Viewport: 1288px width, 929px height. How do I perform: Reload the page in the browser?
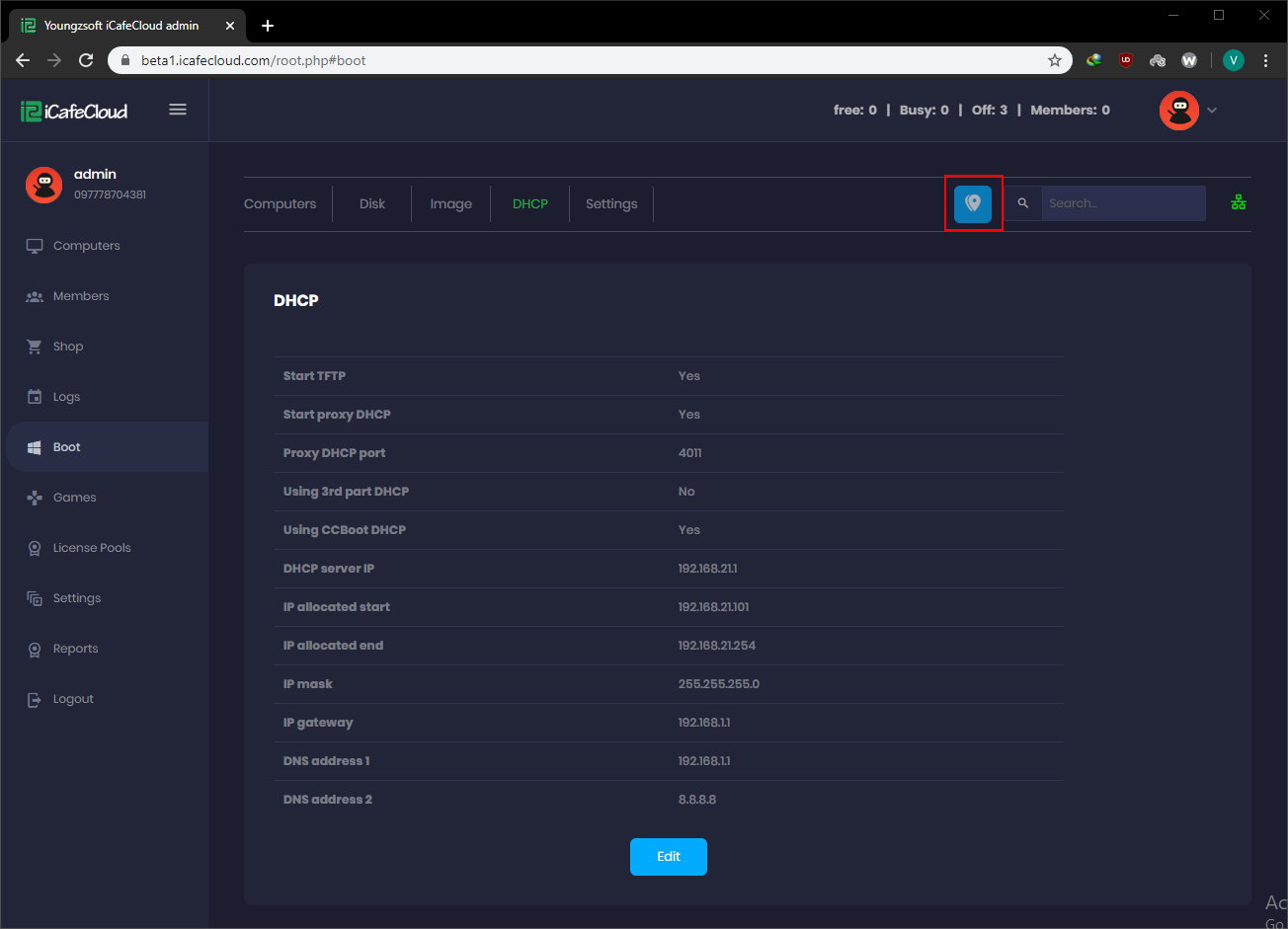click(x=86, y=60)
